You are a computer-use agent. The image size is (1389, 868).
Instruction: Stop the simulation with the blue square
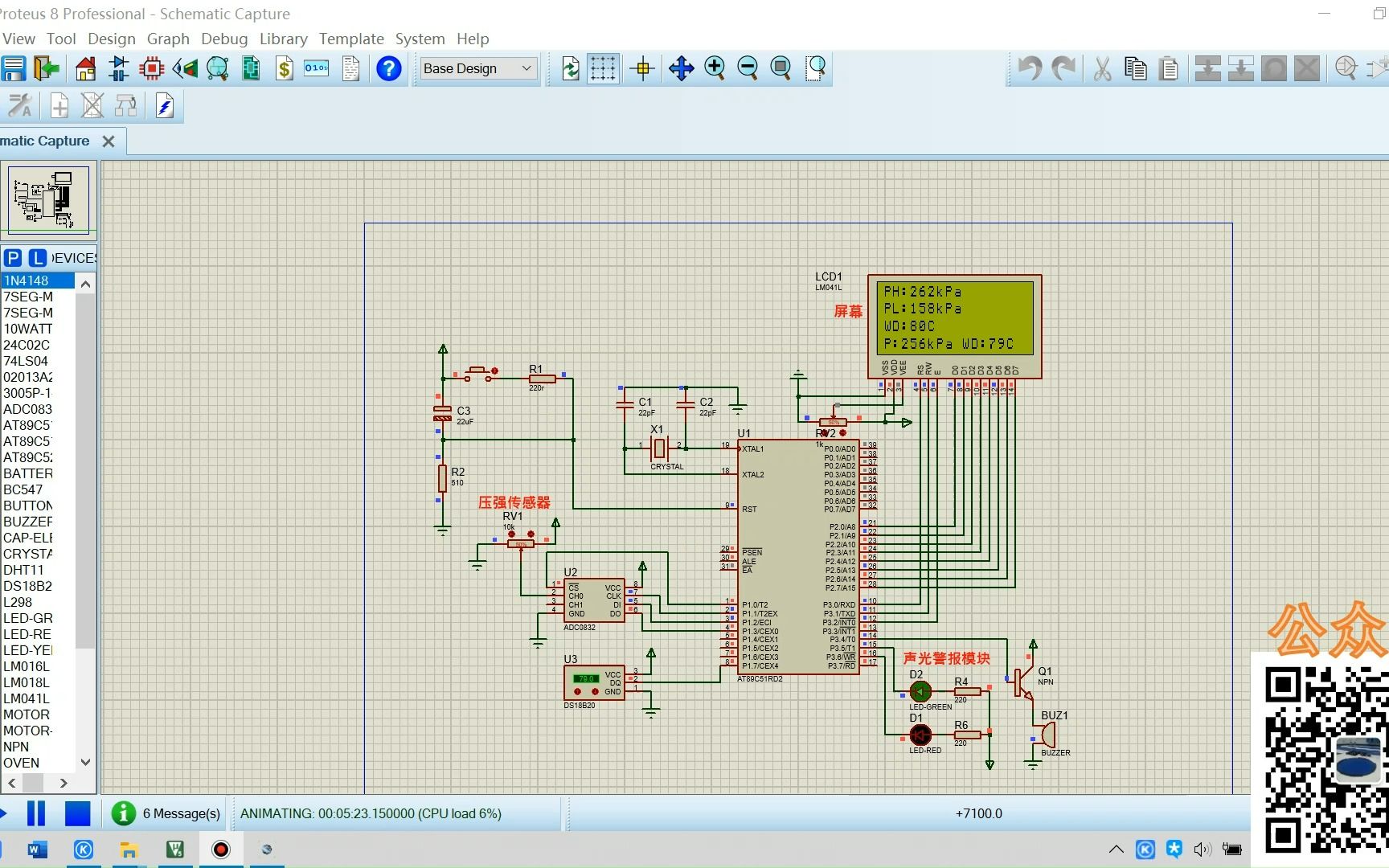click(77, 813)
